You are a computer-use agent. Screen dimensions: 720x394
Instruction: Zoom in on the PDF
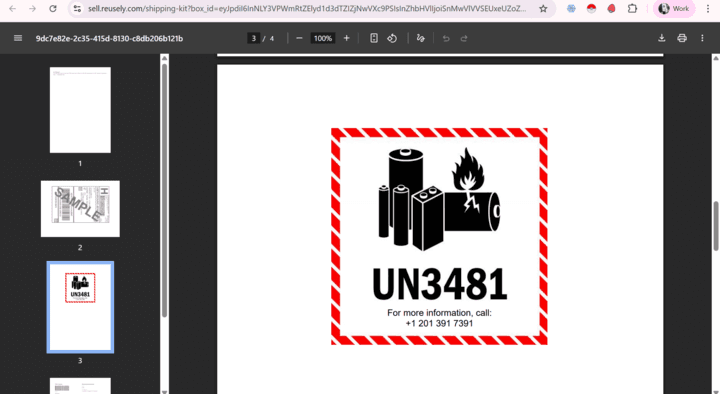(x=347, y=38)
